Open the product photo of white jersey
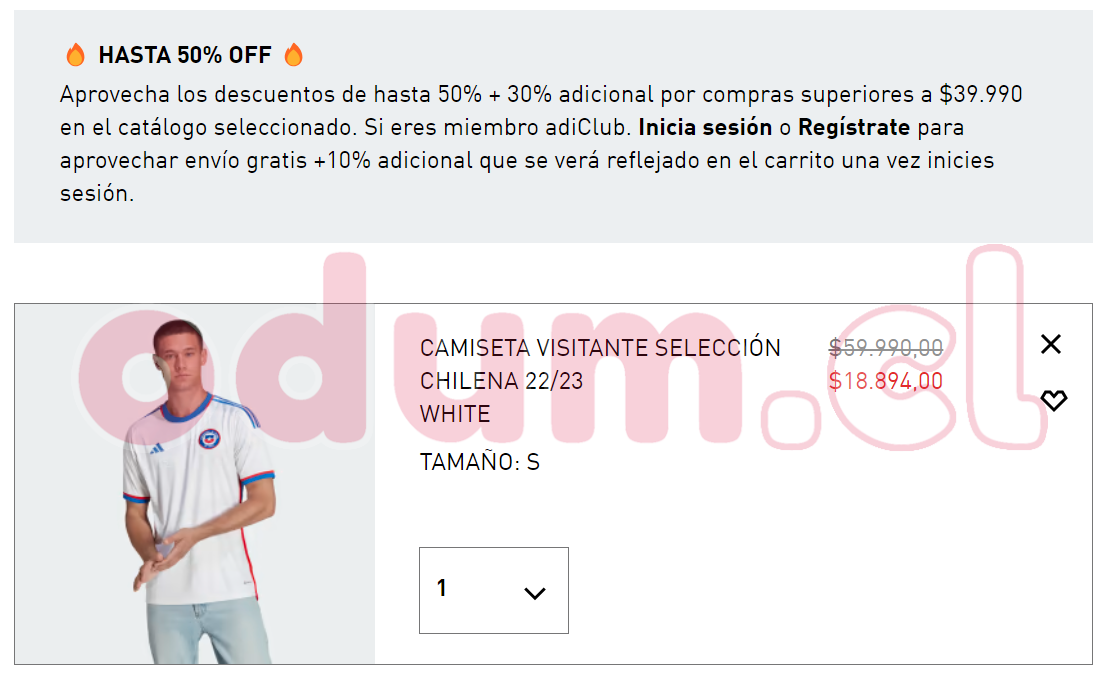The height and width of the screenshot is (697, 1120). [x=195, y=484]
